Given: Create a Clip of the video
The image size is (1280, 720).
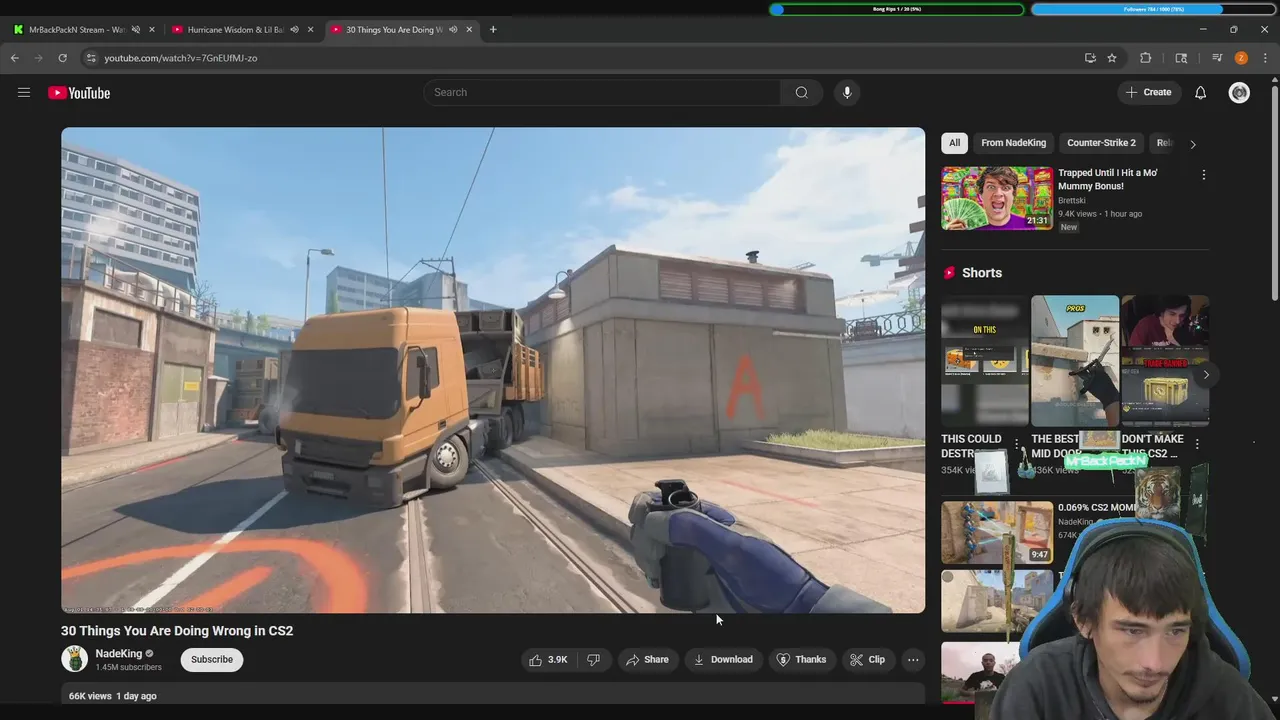Looking at the screenshot, I should (867, 660).
